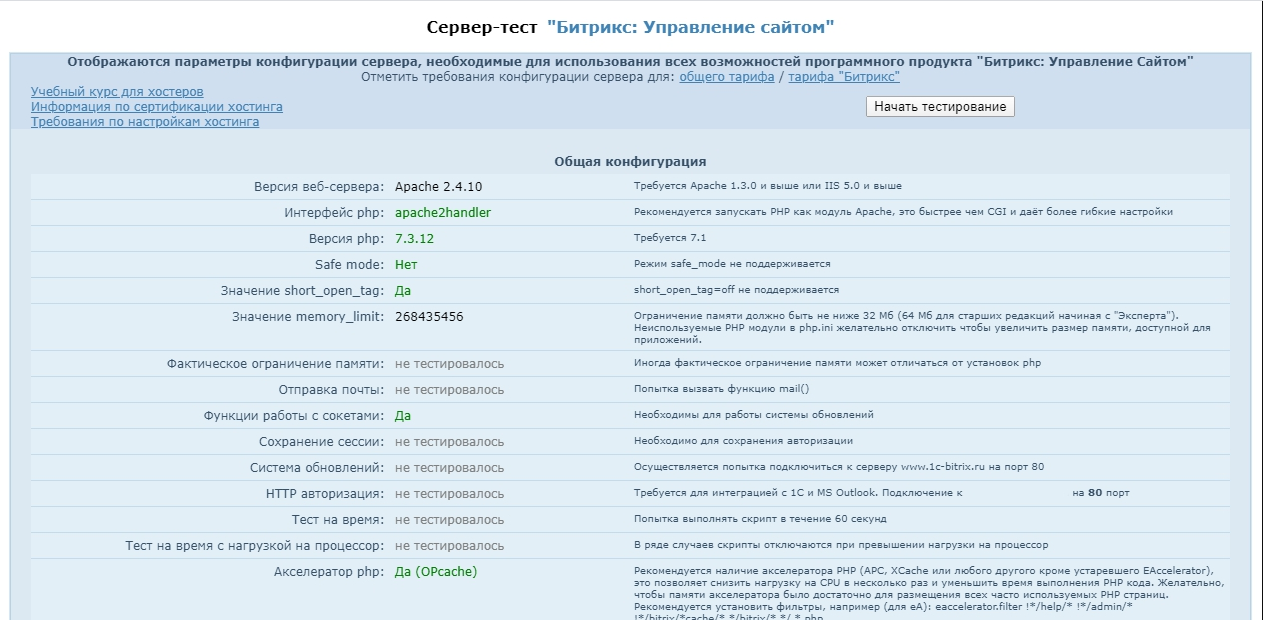Image resolution: width=1263 pixels, height=620 pixels.
Task: Click the "HTTP авторизация:" label
Action: (325, 494)
